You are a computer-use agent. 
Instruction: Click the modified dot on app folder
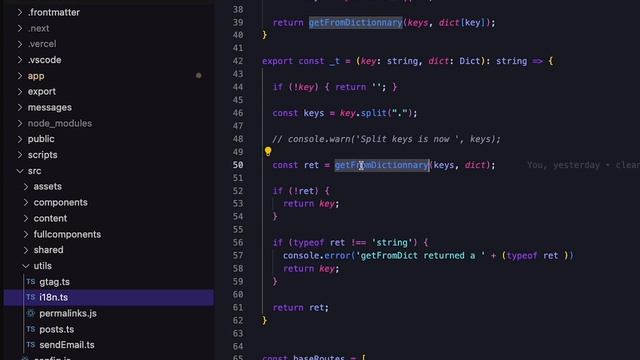click(x=198, y=76)
